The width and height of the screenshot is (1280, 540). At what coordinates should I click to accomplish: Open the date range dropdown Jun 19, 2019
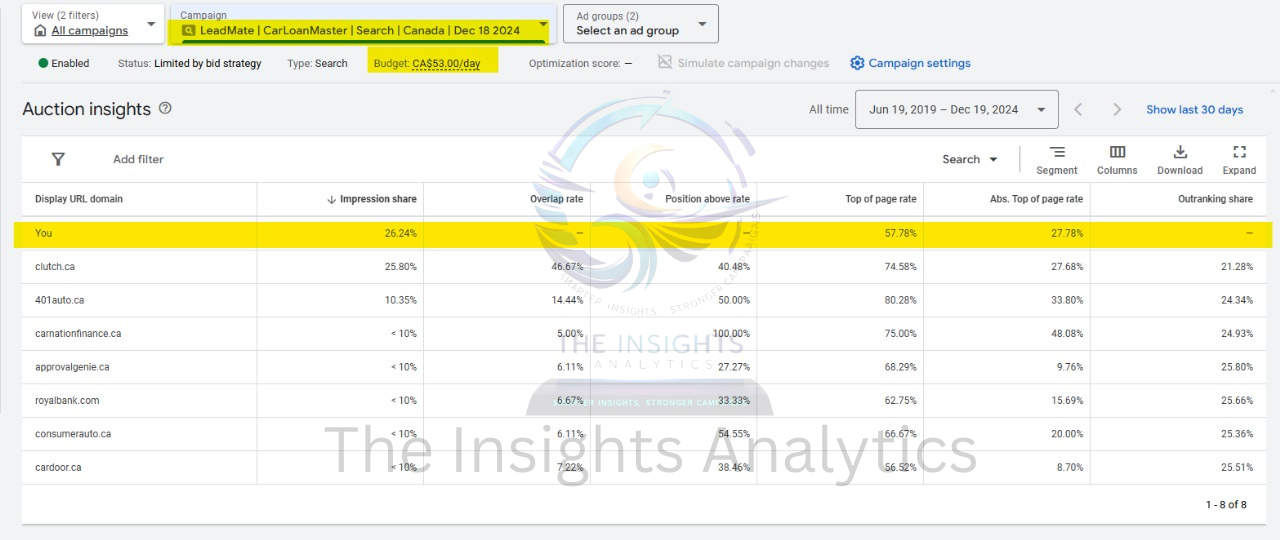[956, 110]
